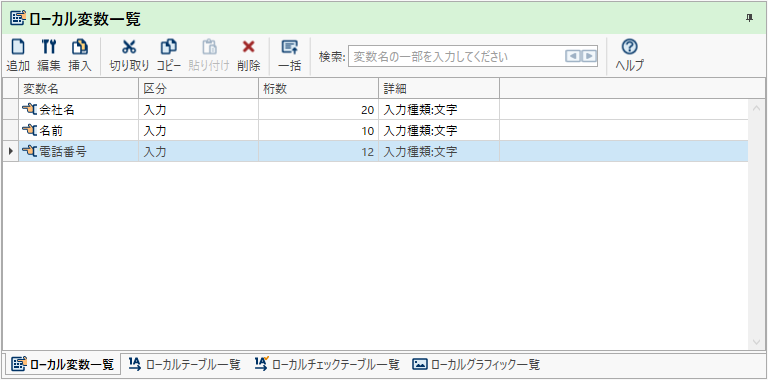Click the 挿入 (Insert) icon
This screenshot has height=380, width=768.
(x=80, y=48)
